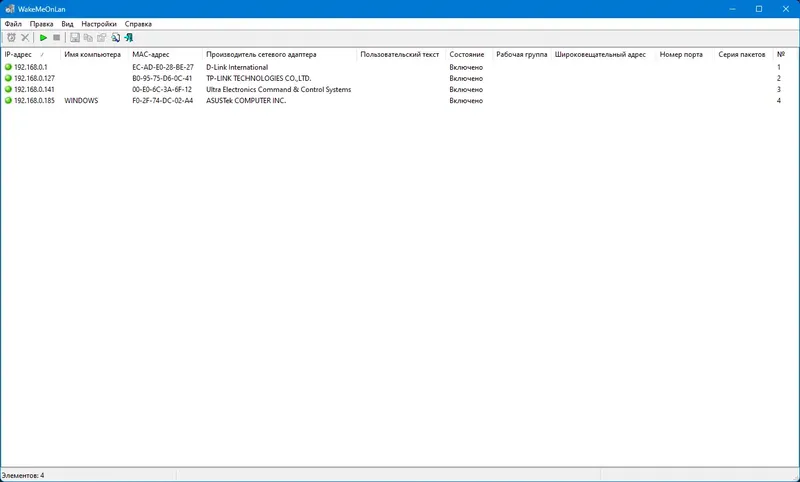Click green status dot for 192.168.0.141
This screenshot has width=800, height=482.
[x=8, y=89]
